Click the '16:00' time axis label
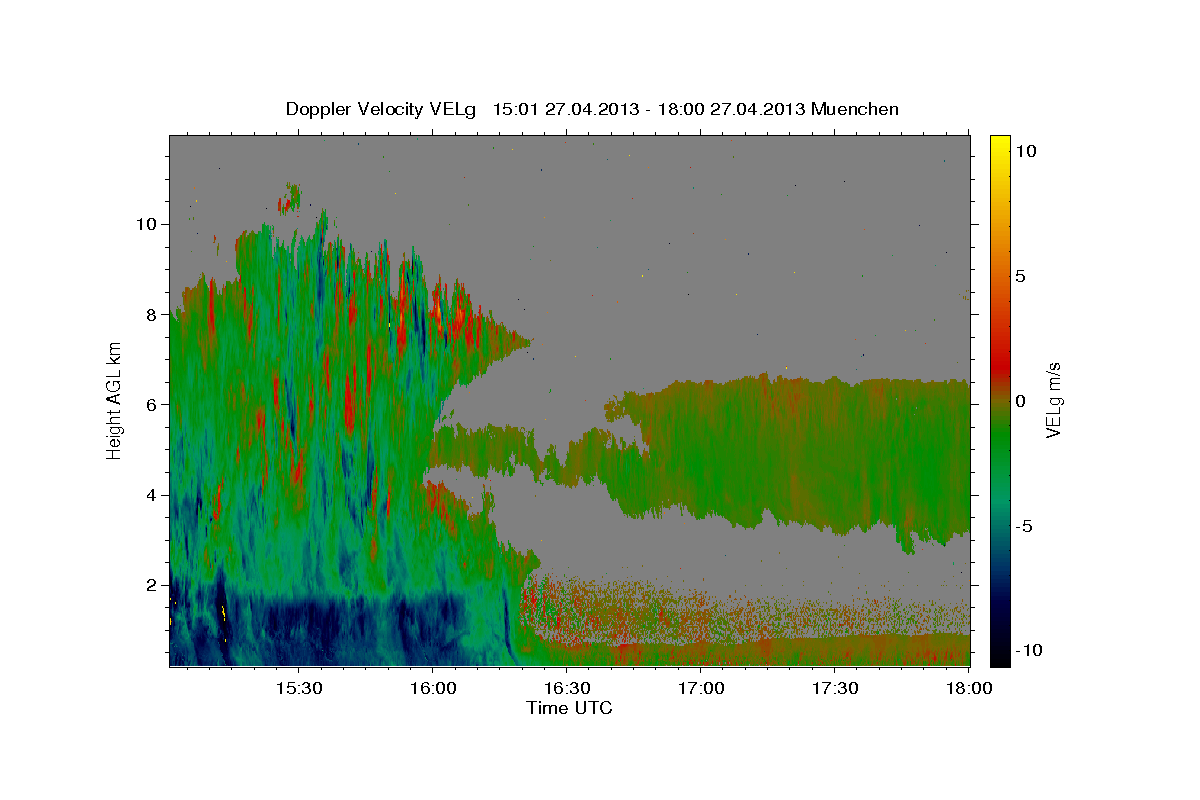The height and width of the screenshot is (800, 1200). pyautogui.click(x=432, y=688)
